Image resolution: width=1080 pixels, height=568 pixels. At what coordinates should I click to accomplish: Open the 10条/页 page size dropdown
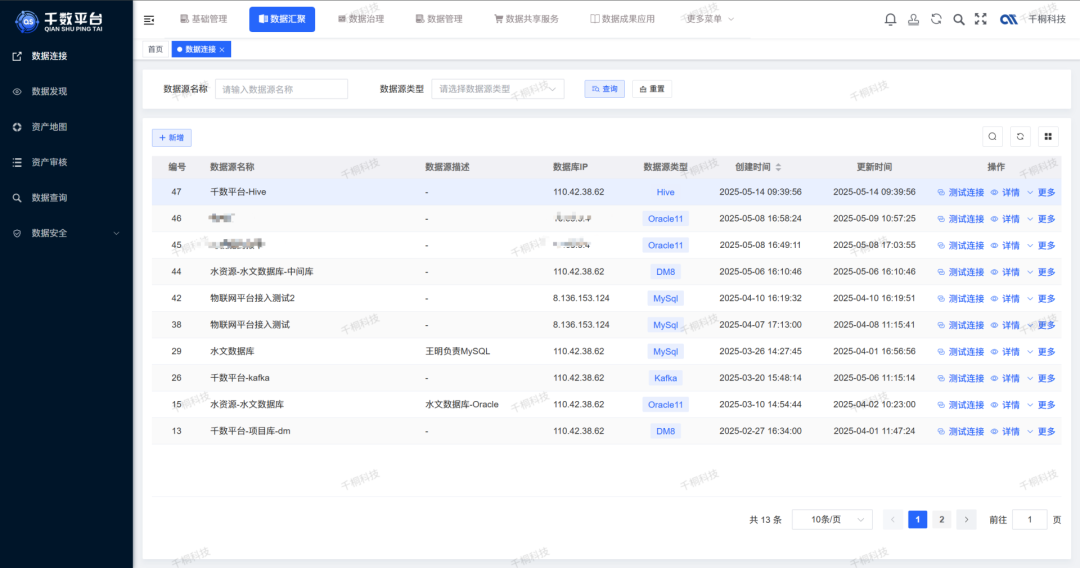(832, 520)
